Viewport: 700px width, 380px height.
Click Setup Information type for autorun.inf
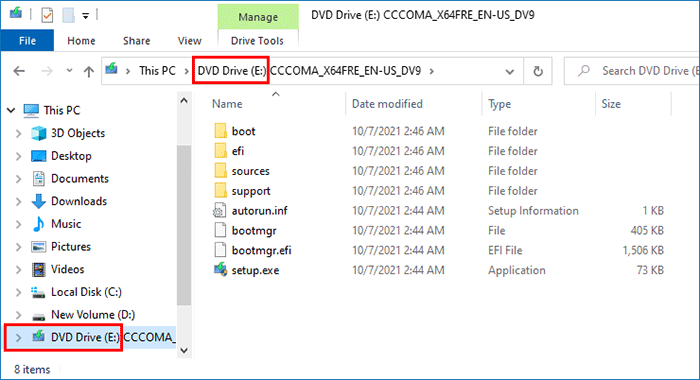coord(533,211)
